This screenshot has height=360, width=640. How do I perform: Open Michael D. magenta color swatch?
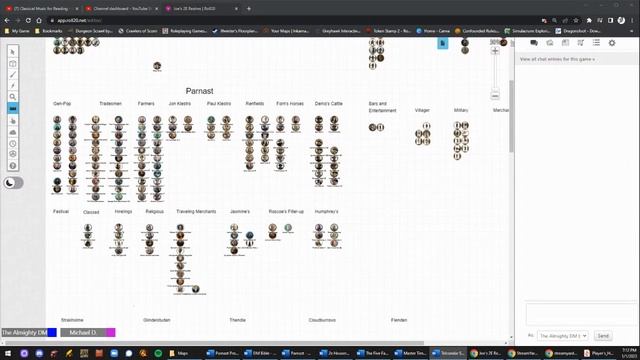point(111,333)
